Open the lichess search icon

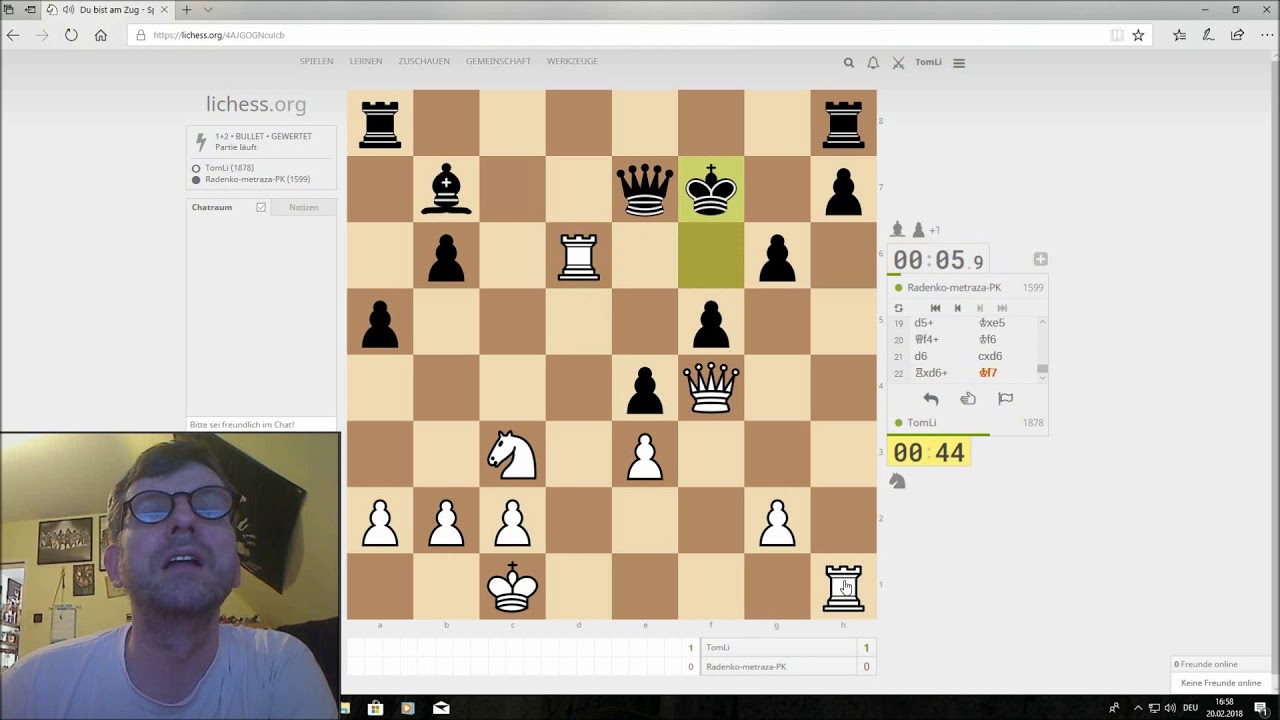(x=849, y=62)
